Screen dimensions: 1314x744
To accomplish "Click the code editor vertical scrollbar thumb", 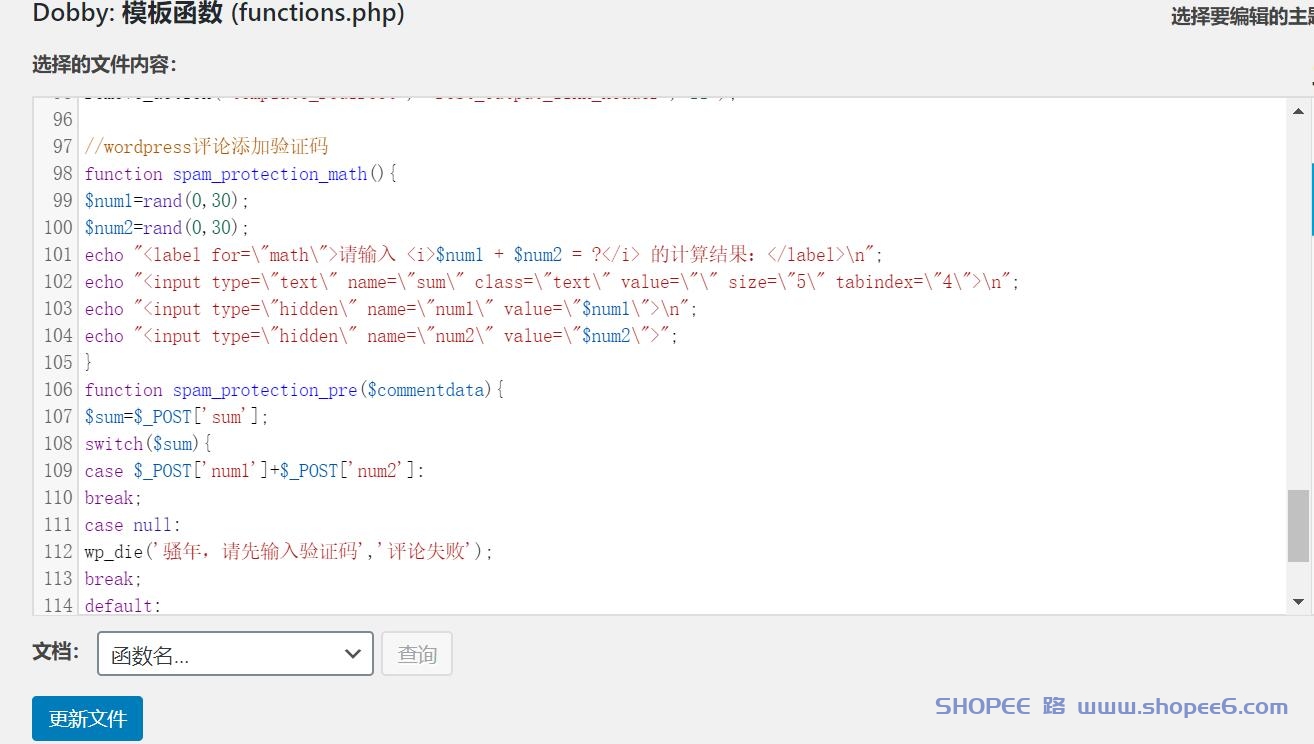I will tap(1298, 525).
